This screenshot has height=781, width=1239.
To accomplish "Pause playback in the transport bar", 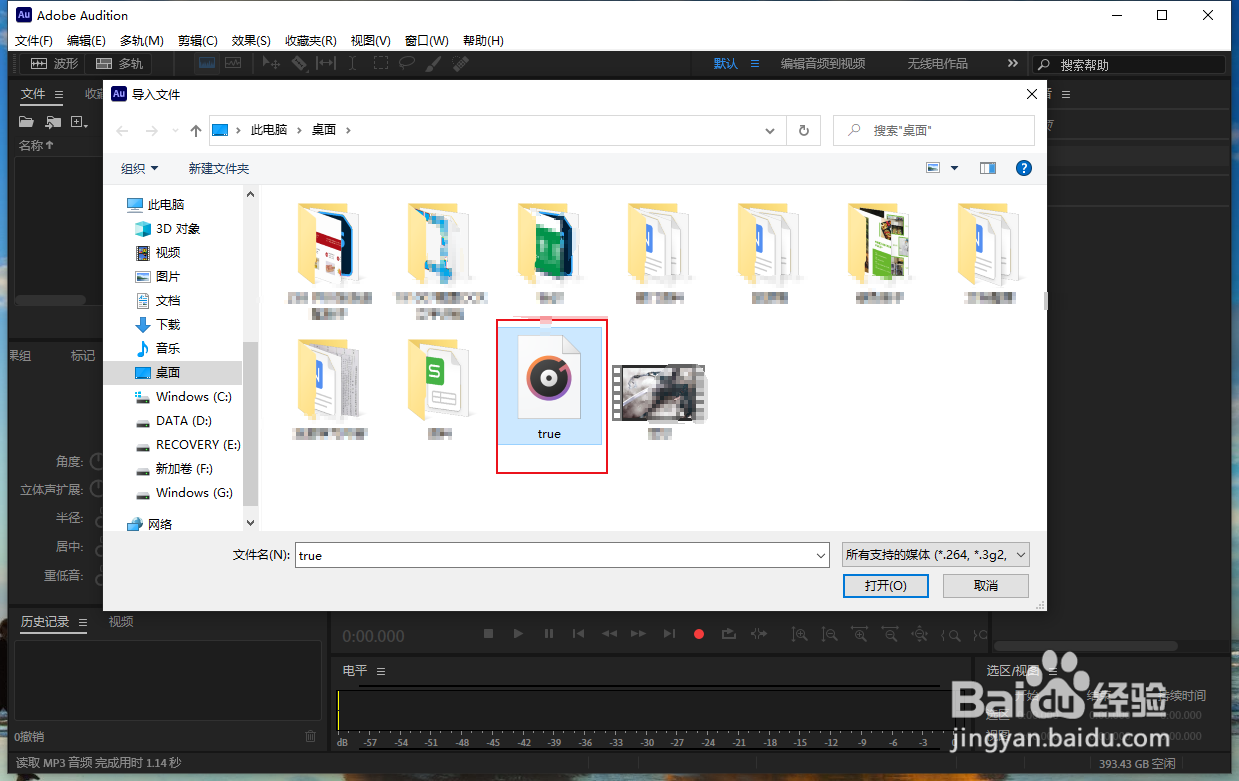I will click(x=548, y=633).
